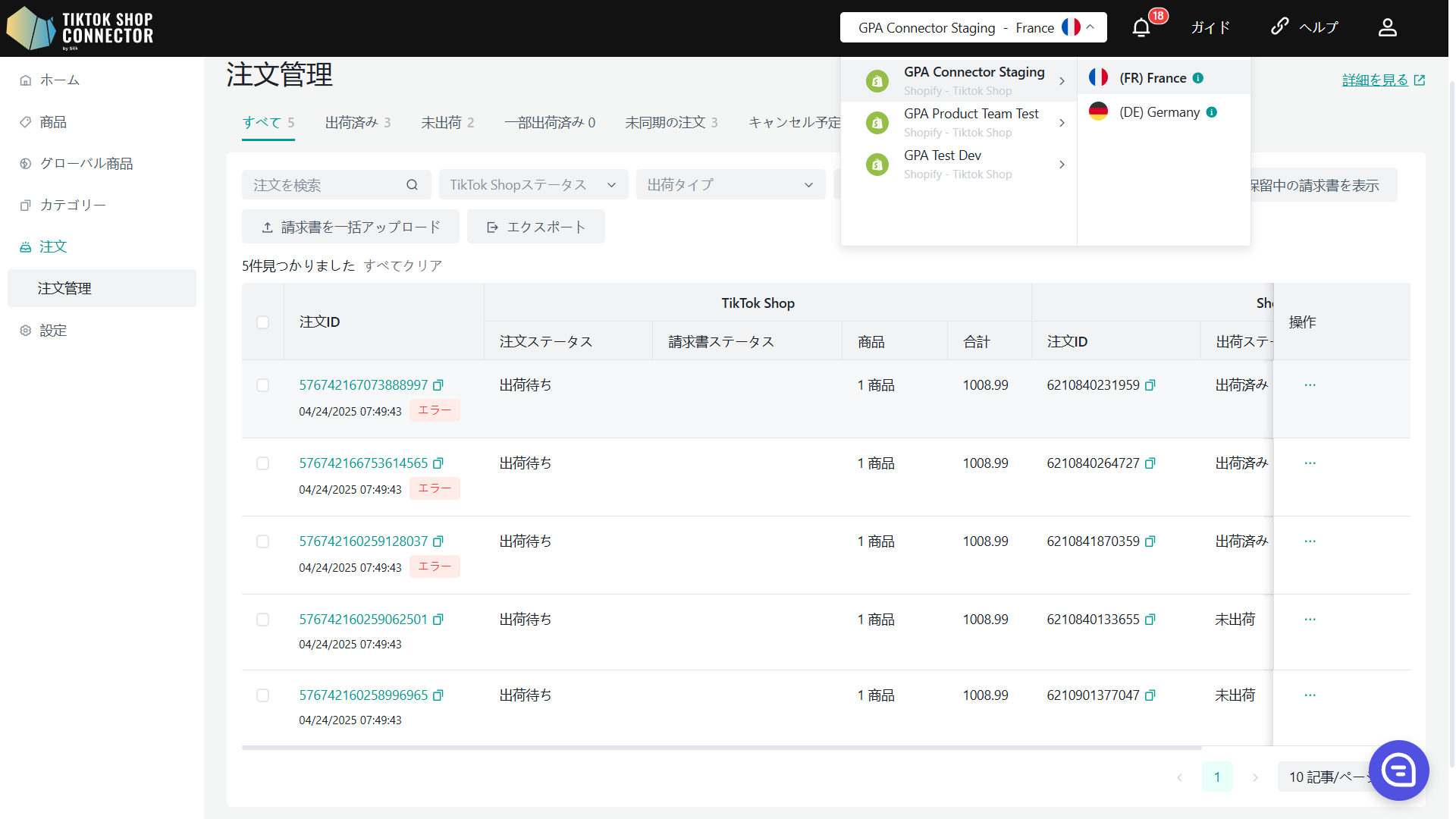Screen dimensions: 1456x819
Task: Click info icon next to Germany
Action: 1212,112
